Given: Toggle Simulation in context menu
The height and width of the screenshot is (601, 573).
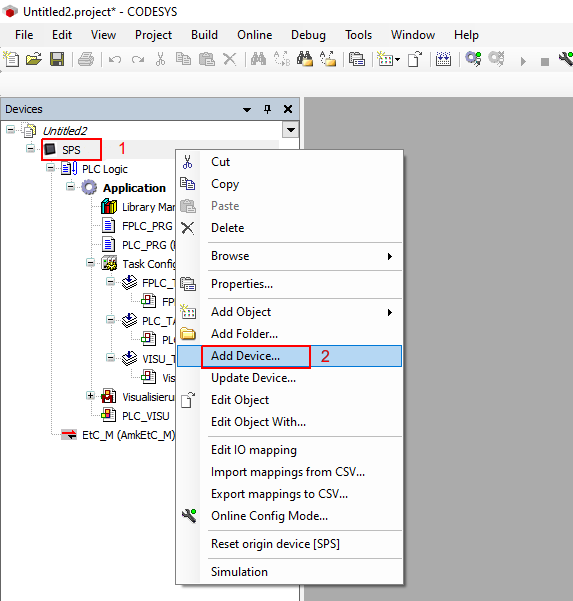Looking at the screenshot, I should pyautogui.click(x=289, y=572).
